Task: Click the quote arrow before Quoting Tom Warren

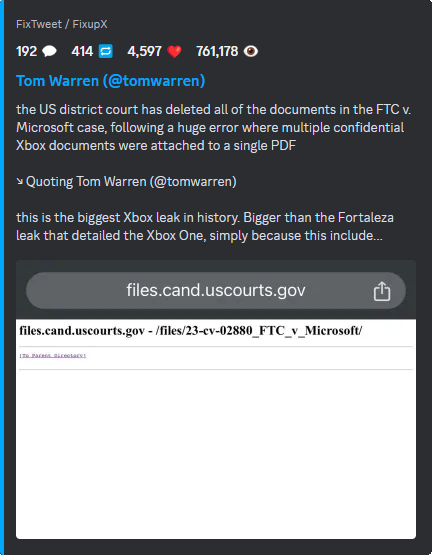Action: (20, 182)
